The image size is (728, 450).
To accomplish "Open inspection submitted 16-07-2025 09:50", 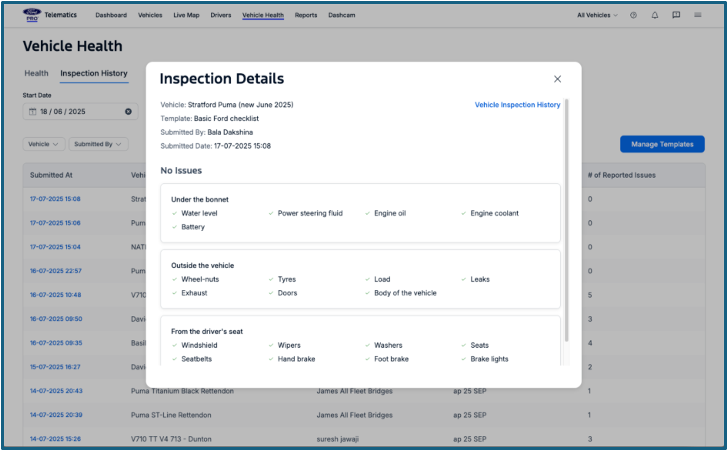I will click(x=56, y=319).
